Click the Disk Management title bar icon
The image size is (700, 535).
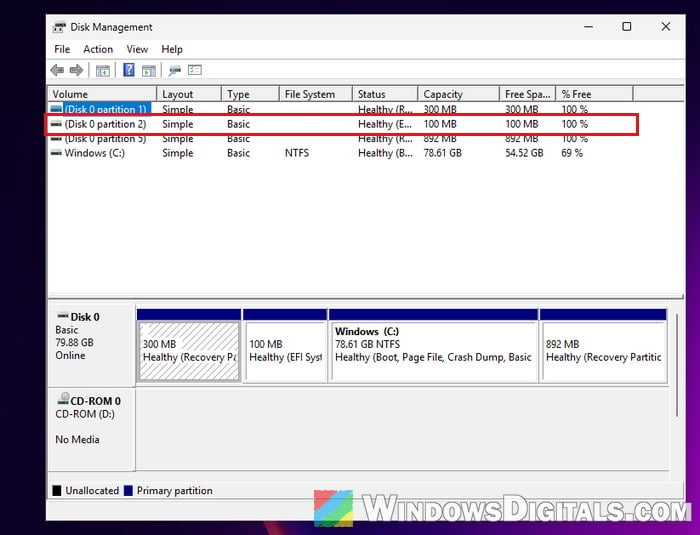pos(59,27)
